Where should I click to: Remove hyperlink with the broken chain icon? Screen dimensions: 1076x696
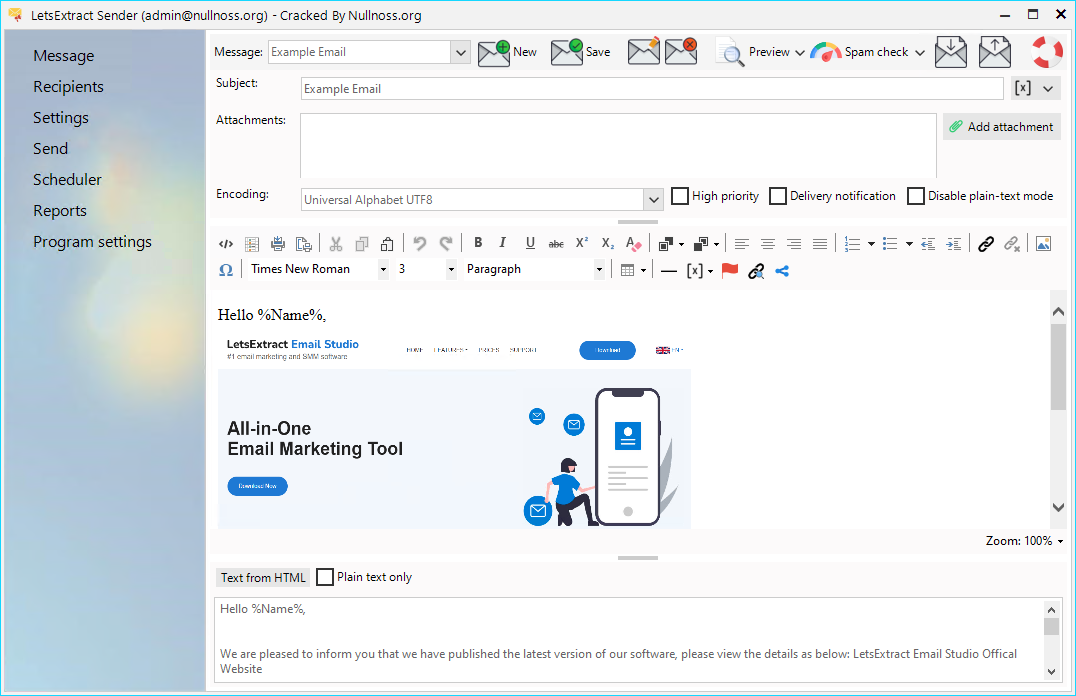1012,244
